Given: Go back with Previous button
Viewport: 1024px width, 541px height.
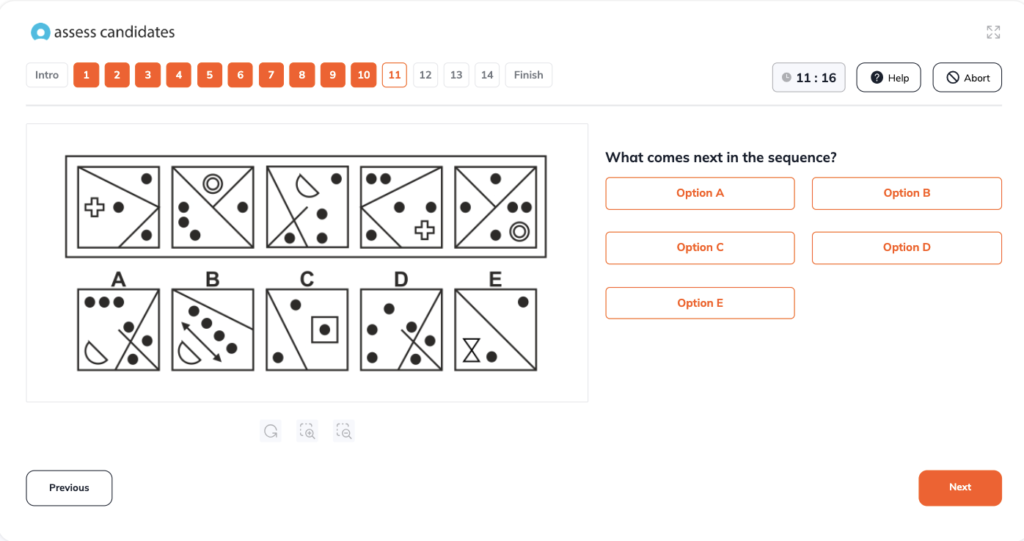Looking at the screenshot, I should pyautogui.click(x=69, y=488).
